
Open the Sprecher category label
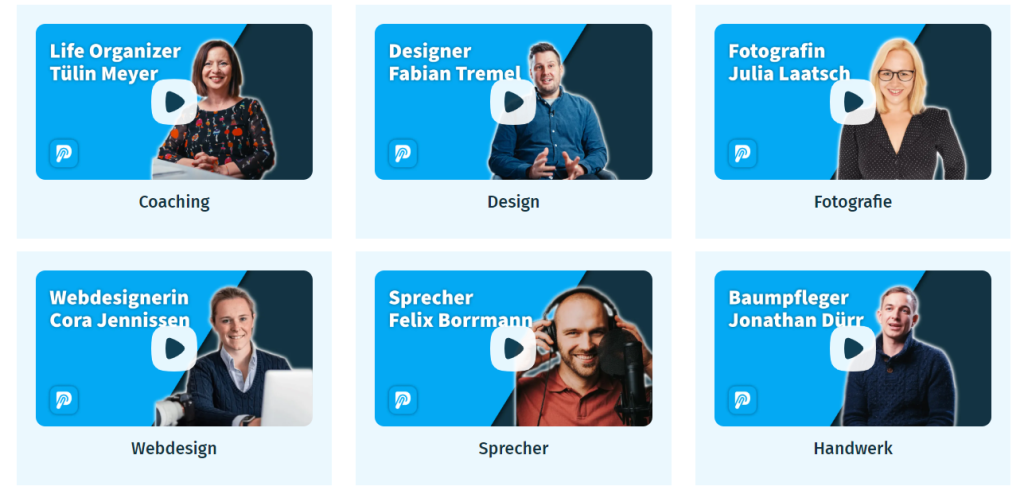tap(513, 448)
